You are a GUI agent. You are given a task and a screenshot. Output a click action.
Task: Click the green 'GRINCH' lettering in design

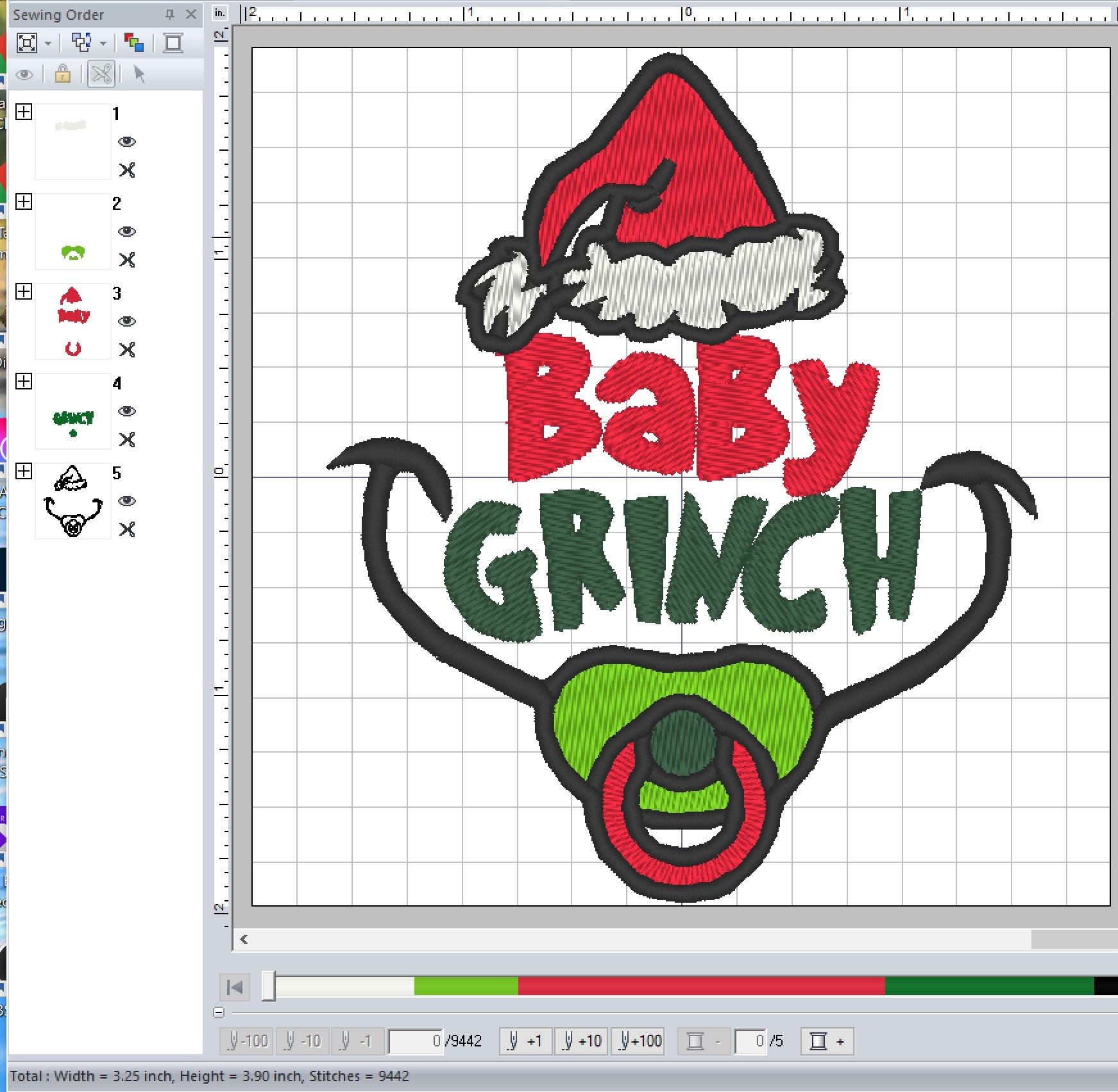tap(682, 565)
